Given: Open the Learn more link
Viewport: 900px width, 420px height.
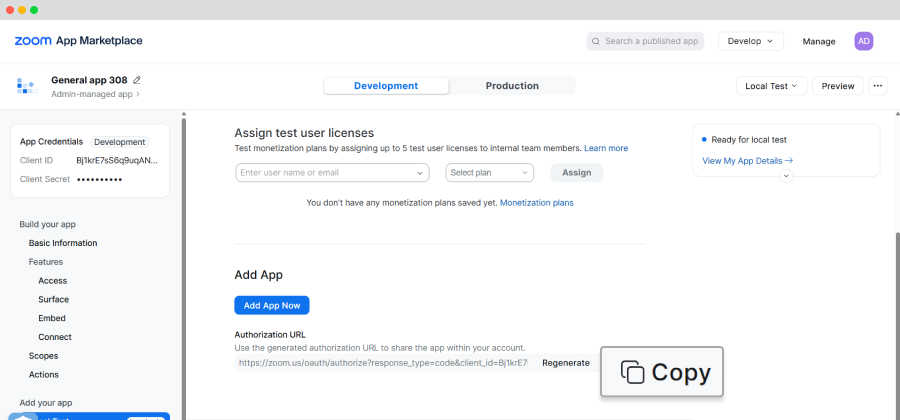Looking at the screenshot, I should pos(606,148).
